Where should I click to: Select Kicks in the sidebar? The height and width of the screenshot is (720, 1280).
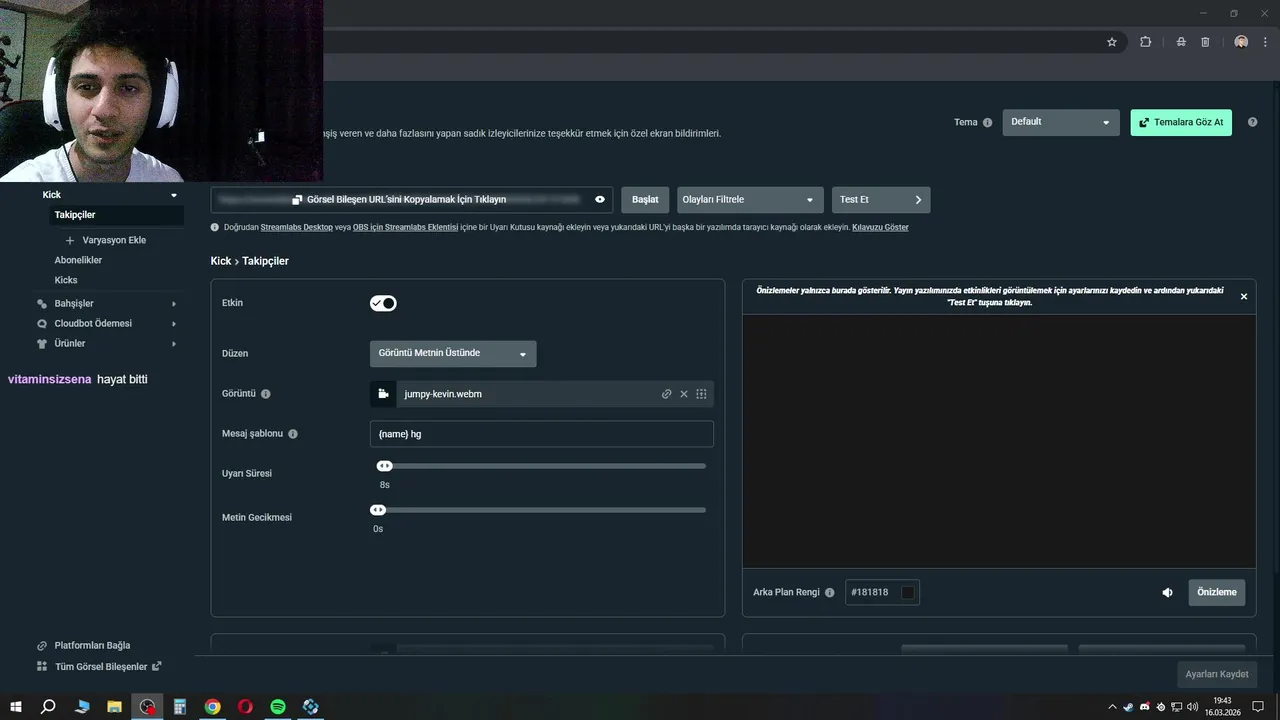pos(66,280)
